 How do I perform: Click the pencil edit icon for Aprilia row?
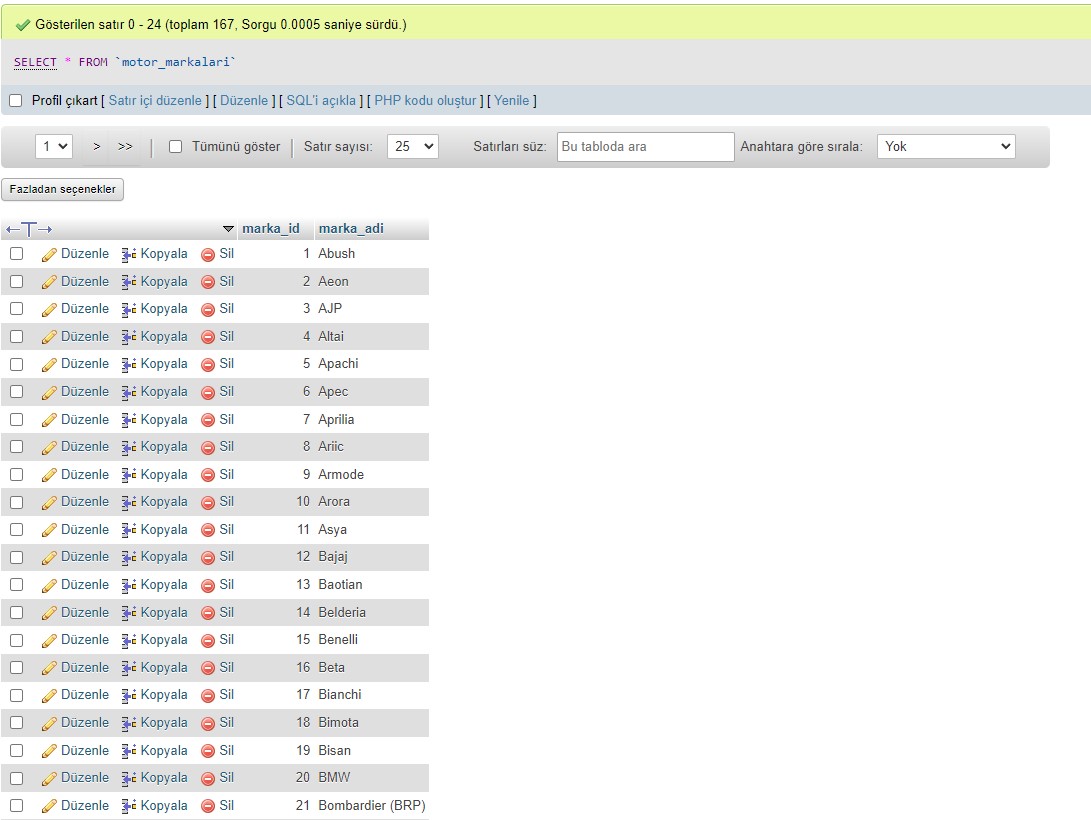point(49,420)
